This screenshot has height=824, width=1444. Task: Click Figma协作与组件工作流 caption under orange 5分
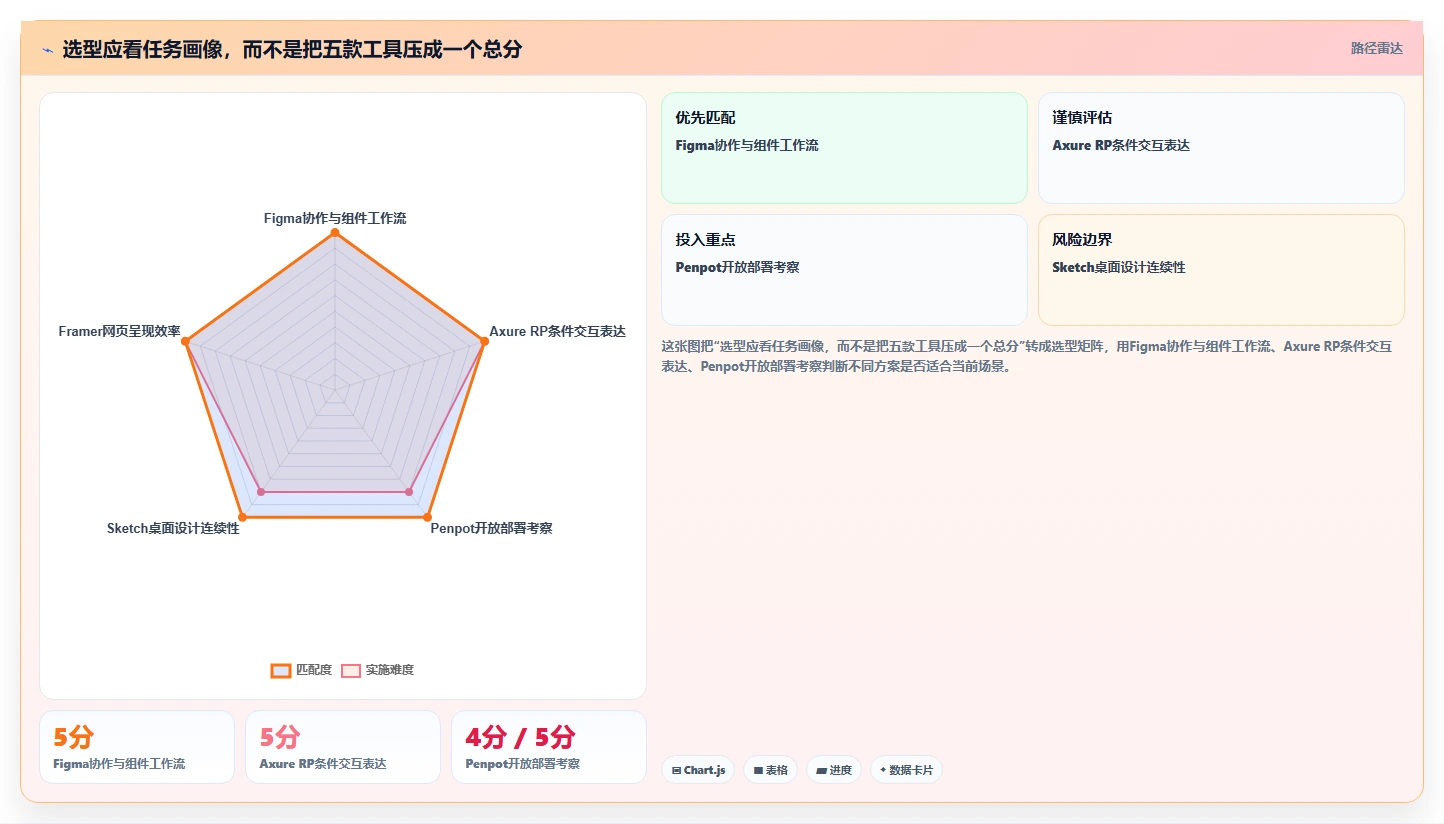[x=119, y=764]
